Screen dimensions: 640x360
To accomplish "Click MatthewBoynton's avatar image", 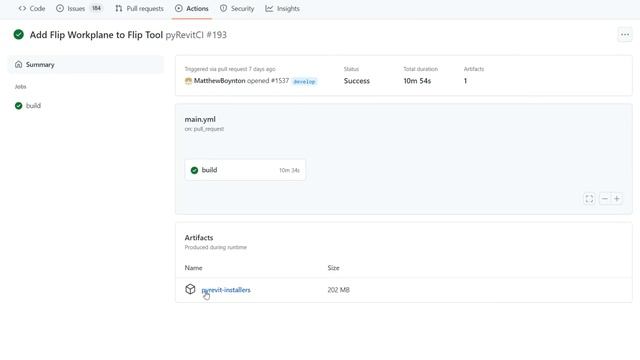I will [188, 81].
